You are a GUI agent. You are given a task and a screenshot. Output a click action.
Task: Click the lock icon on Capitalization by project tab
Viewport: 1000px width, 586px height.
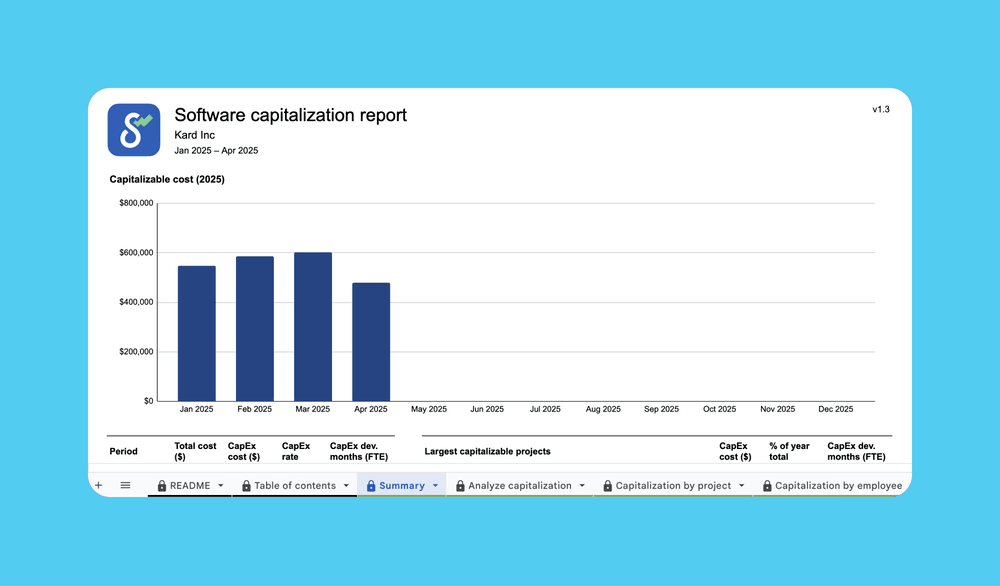coord(607,485)
